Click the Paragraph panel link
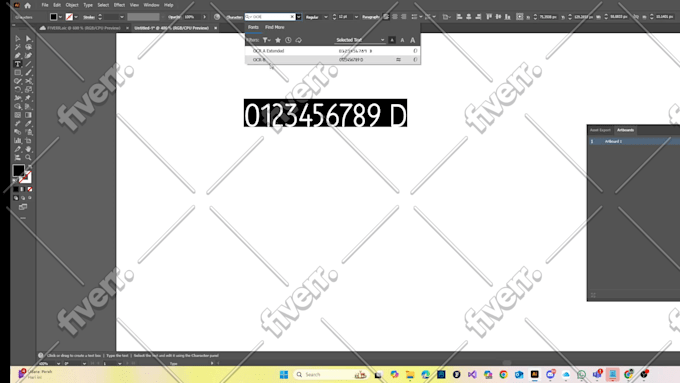 click(x=371, y=17)
